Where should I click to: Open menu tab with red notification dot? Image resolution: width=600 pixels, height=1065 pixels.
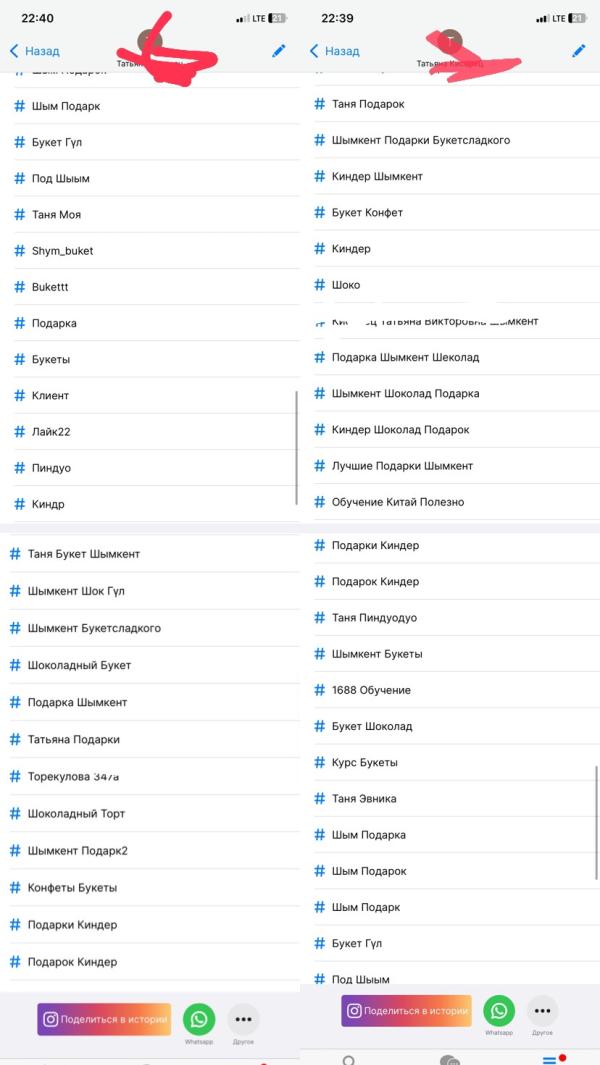551,1058
